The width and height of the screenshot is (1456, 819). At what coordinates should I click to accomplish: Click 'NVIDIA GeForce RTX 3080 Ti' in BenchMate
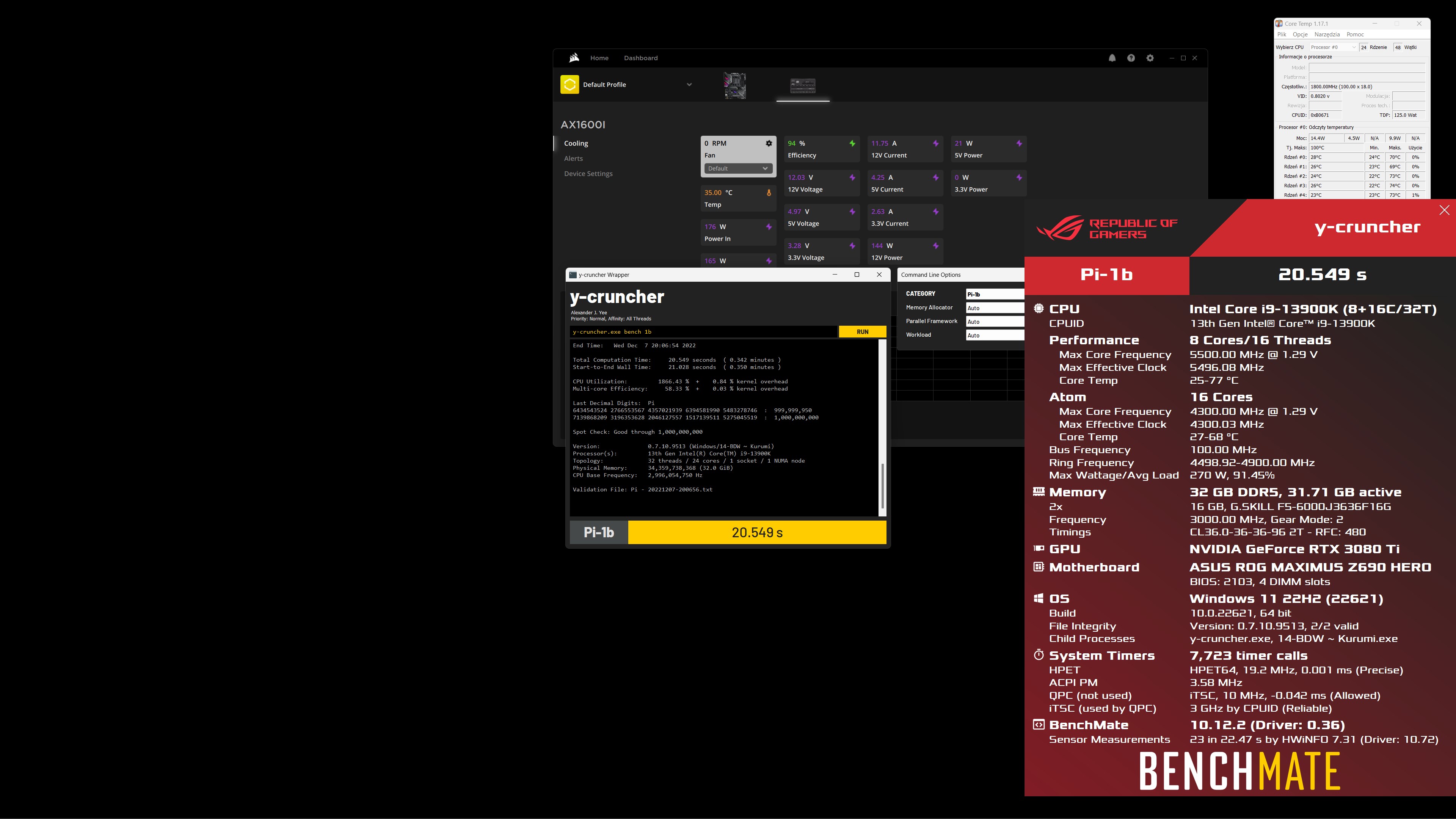tap(1294, 549)
